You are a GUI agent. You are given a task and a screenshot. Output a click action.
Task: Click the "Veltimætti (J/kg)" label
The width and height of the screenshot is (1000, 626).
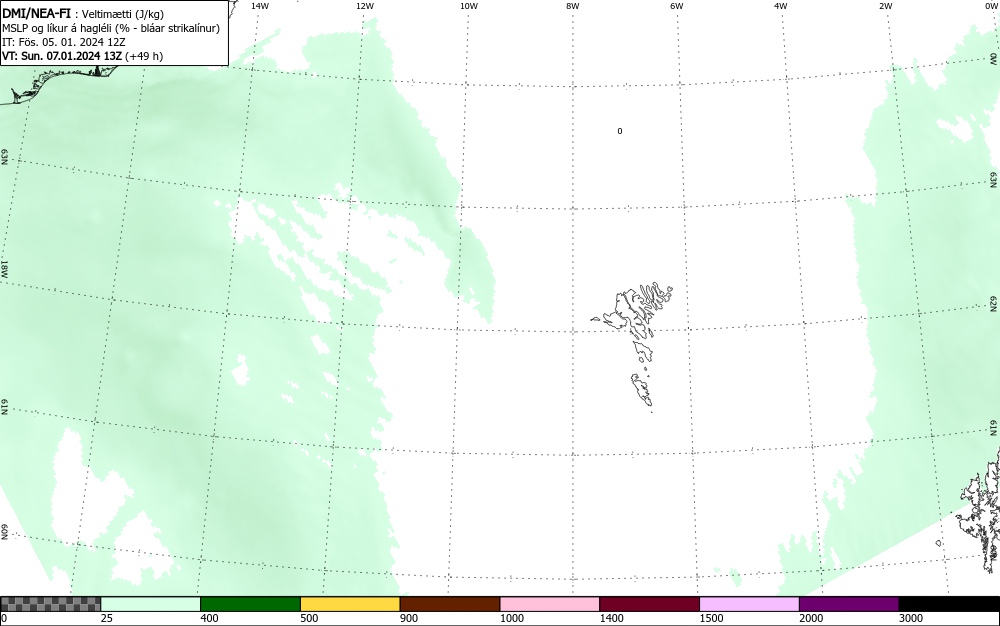tap(123, 14)
